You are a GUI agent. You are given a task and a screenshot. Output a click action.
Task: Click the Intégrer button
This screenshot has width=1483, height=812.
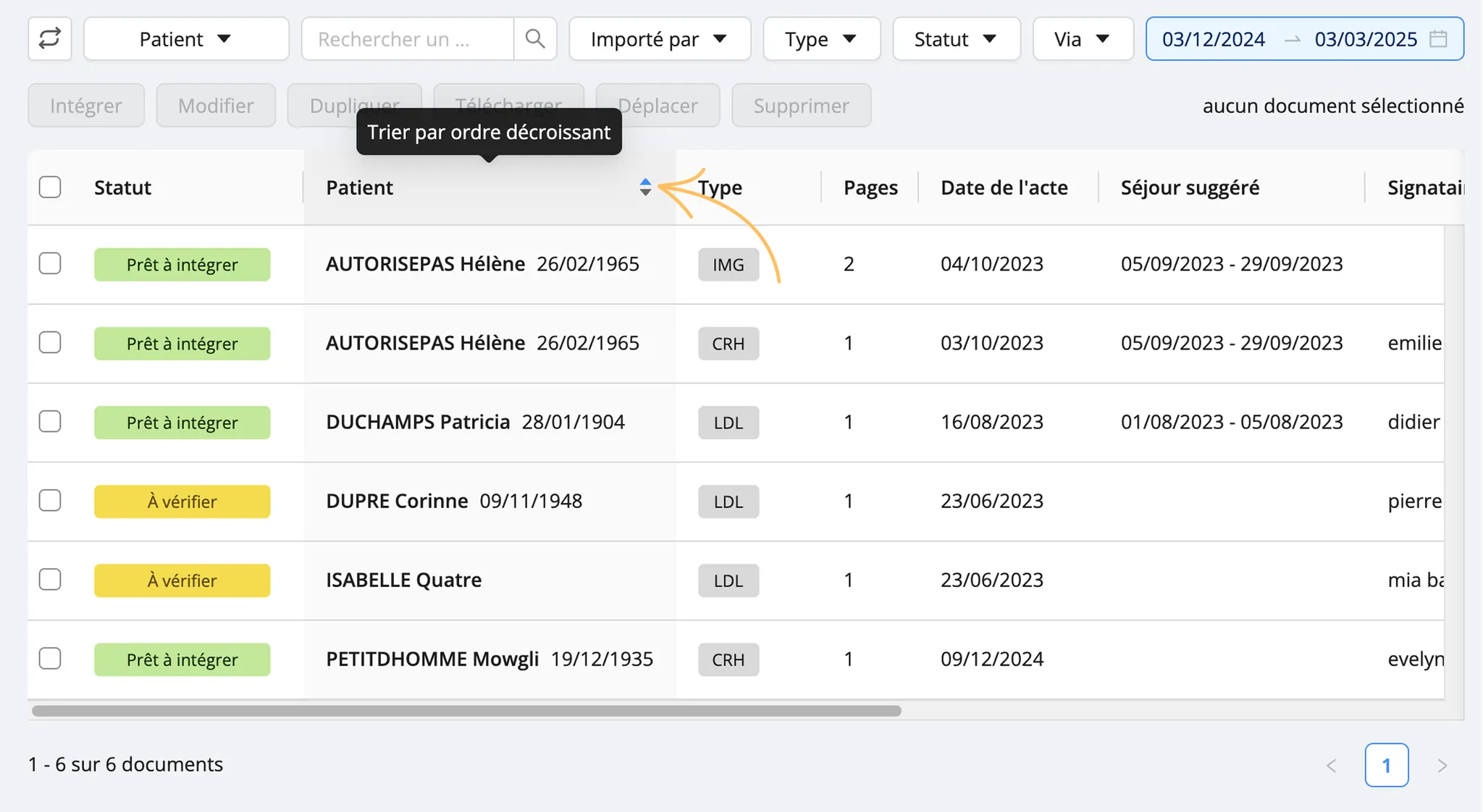86,106
